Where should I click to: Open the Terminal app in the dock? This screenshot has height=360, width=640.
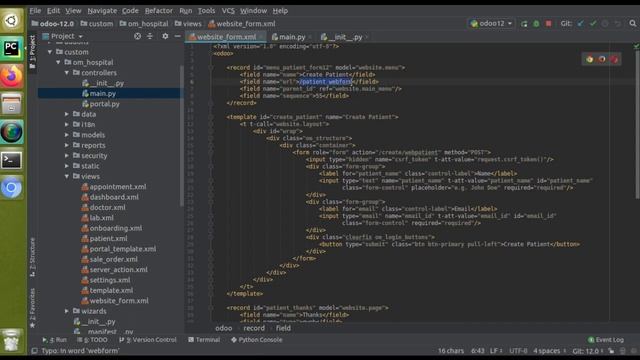point(11,160)
